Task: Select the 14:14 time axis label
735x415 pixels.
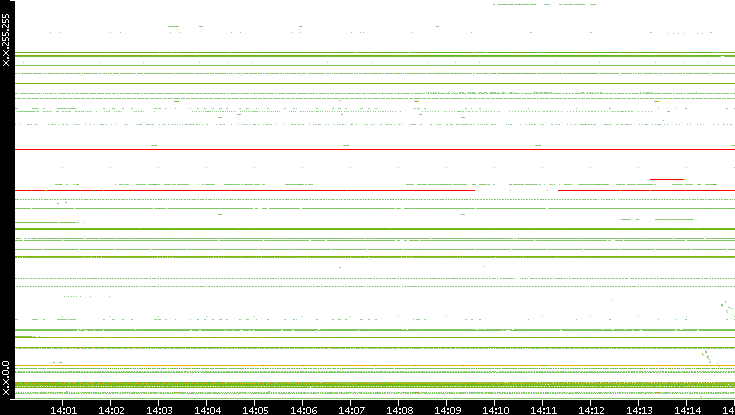Action: point(687,410)
